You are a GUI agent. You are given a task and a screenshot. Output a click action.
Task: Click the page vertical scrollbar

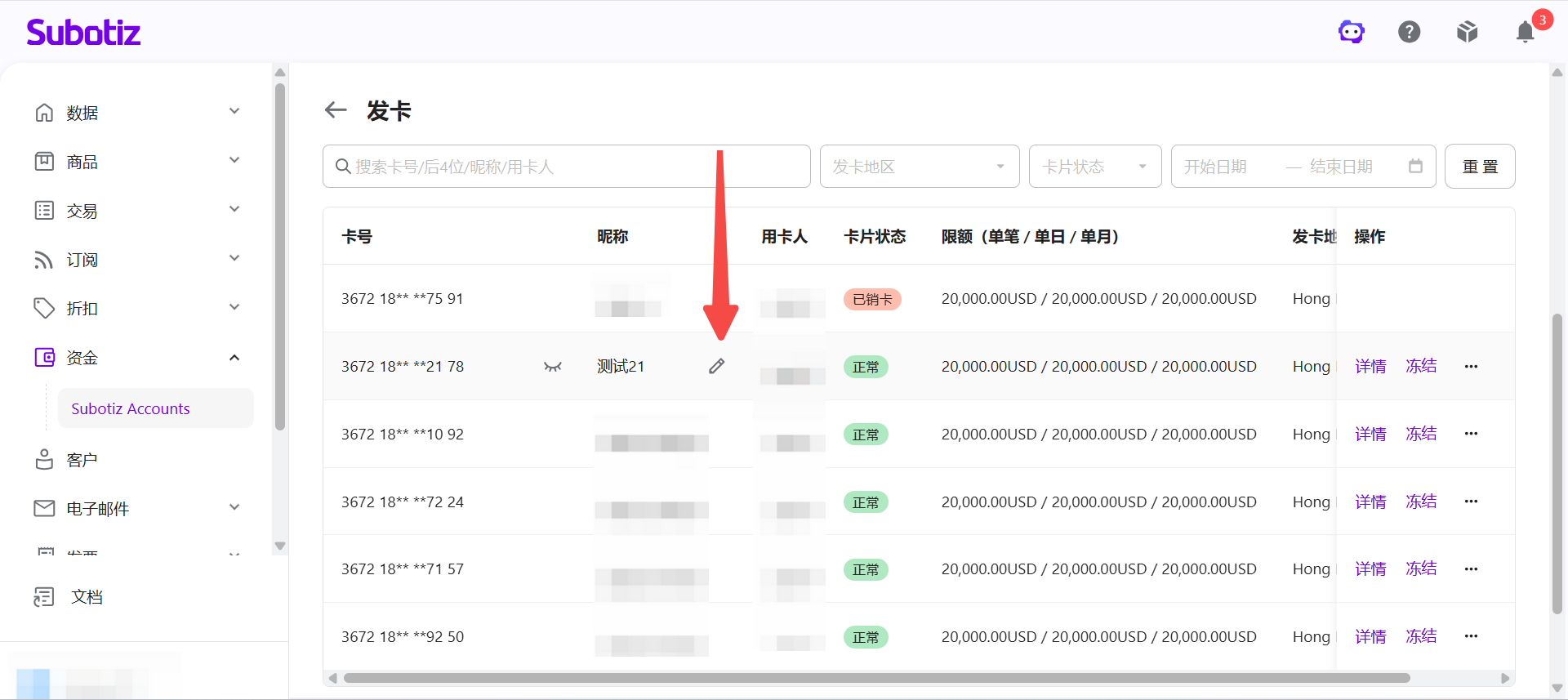[x=1557, y=463]
